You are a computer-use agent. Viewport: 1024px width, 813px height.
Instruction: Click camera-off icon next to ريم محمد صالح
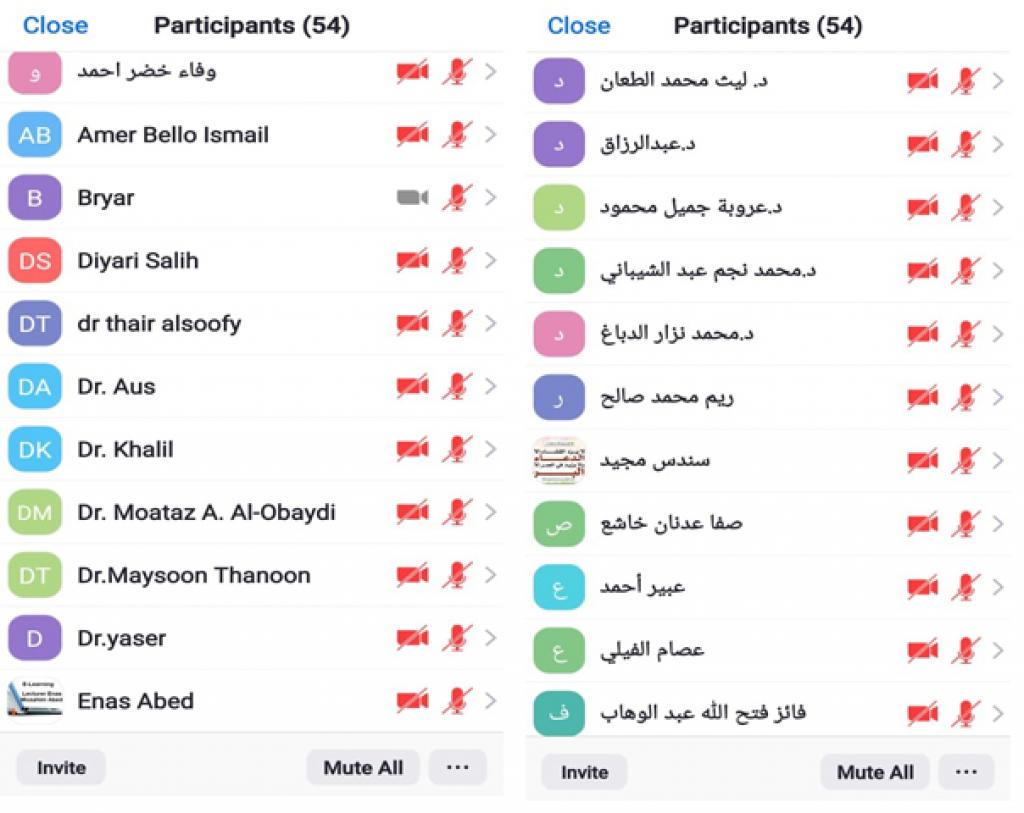[x=922, y=398]
